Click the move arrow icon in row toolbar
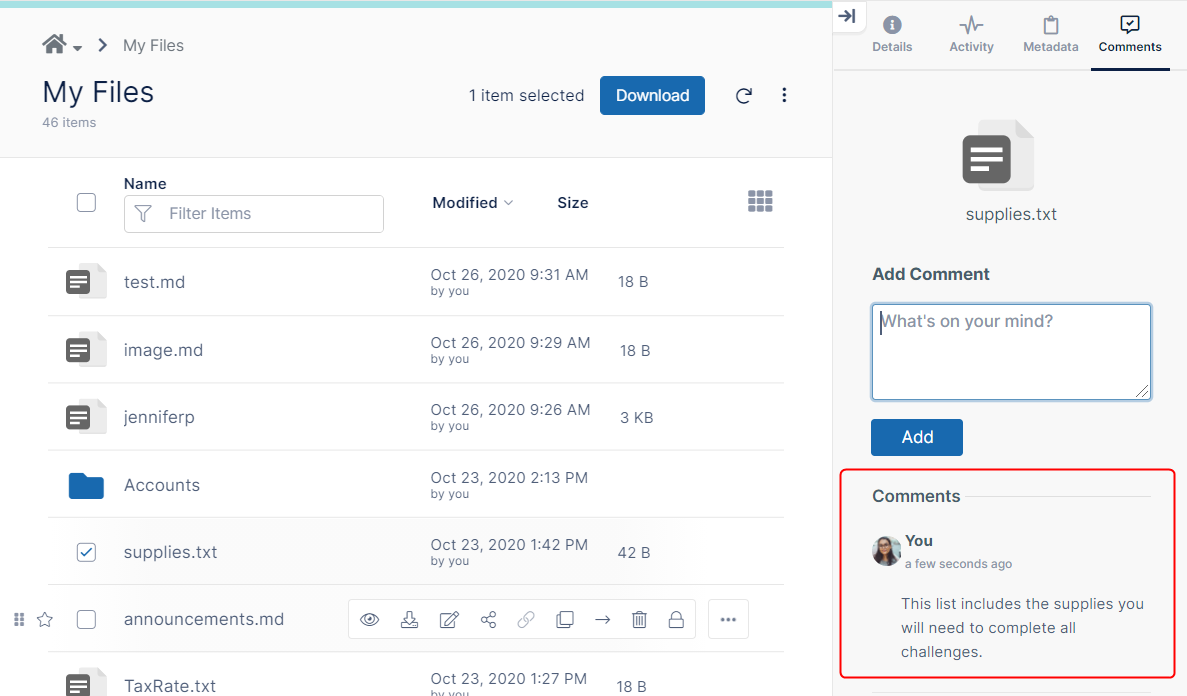1187x696 pixels. (x=602, y=620)
